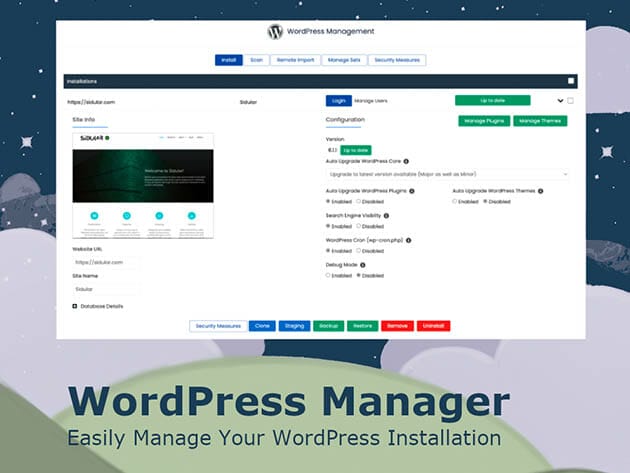The height and width of the screenshot is (473, 630).
Task: Click info icon beside Auto Upgrade WordPress Themes
Action: [x=540, y=189]
